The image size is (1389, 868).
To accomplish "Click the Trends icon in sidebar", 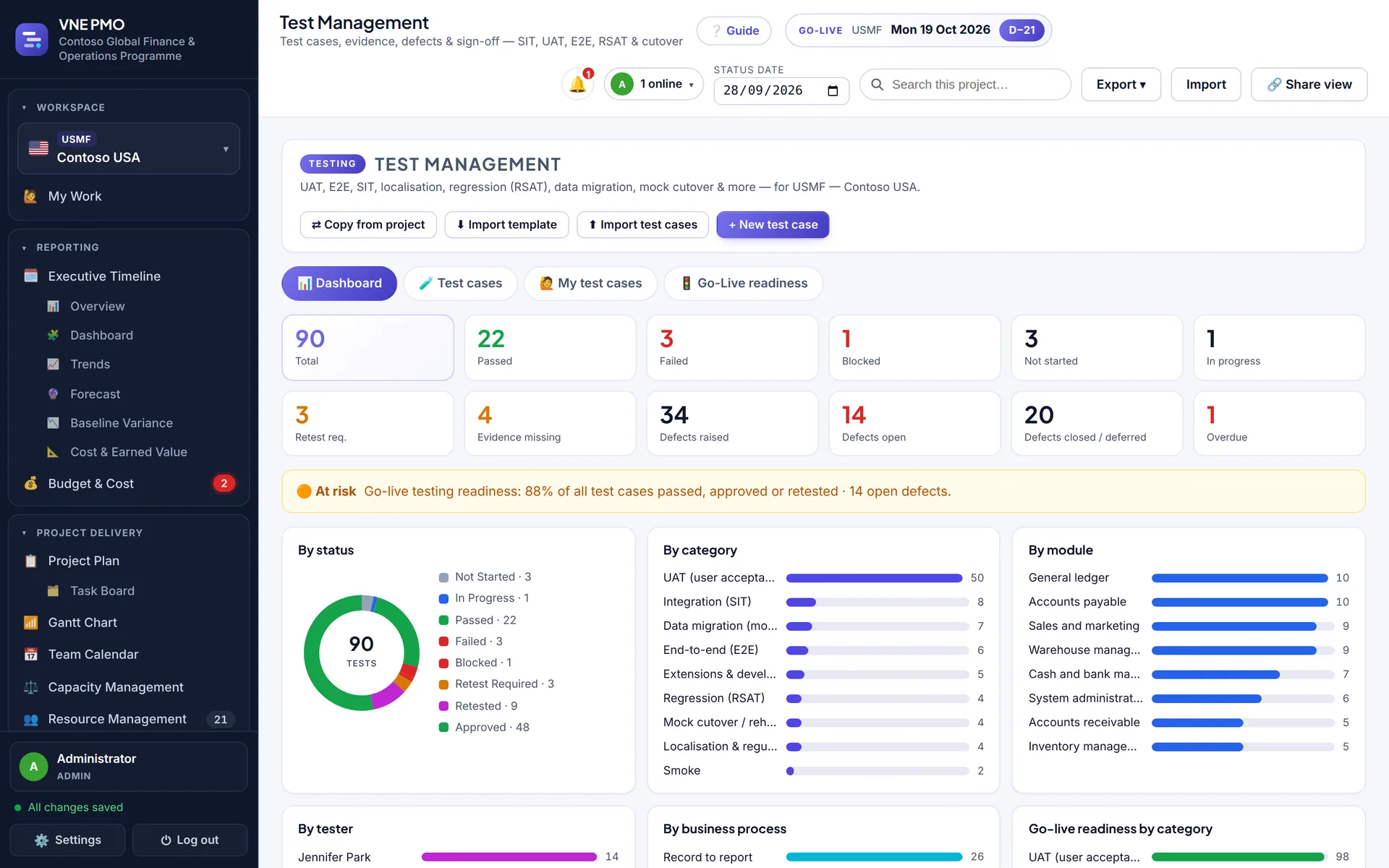I will point(53,364).
